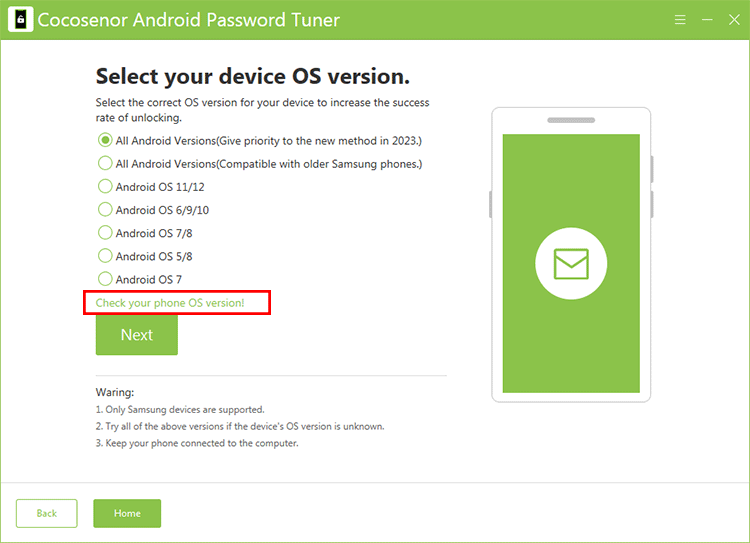
Task: Choose the option for older Samsung phones
Action: (105, 163)
